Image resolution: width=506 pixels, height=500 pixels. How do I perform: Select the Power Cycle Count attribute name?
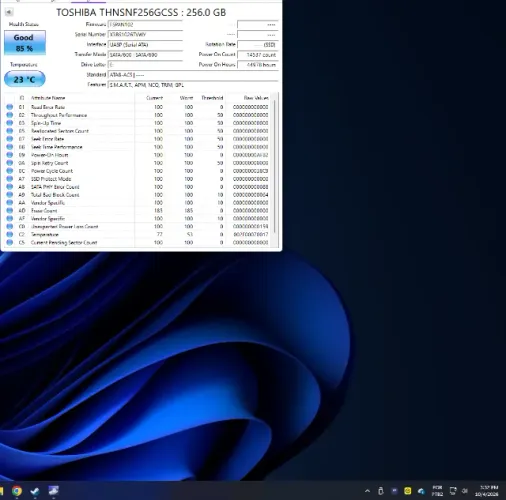coord(52,171)
